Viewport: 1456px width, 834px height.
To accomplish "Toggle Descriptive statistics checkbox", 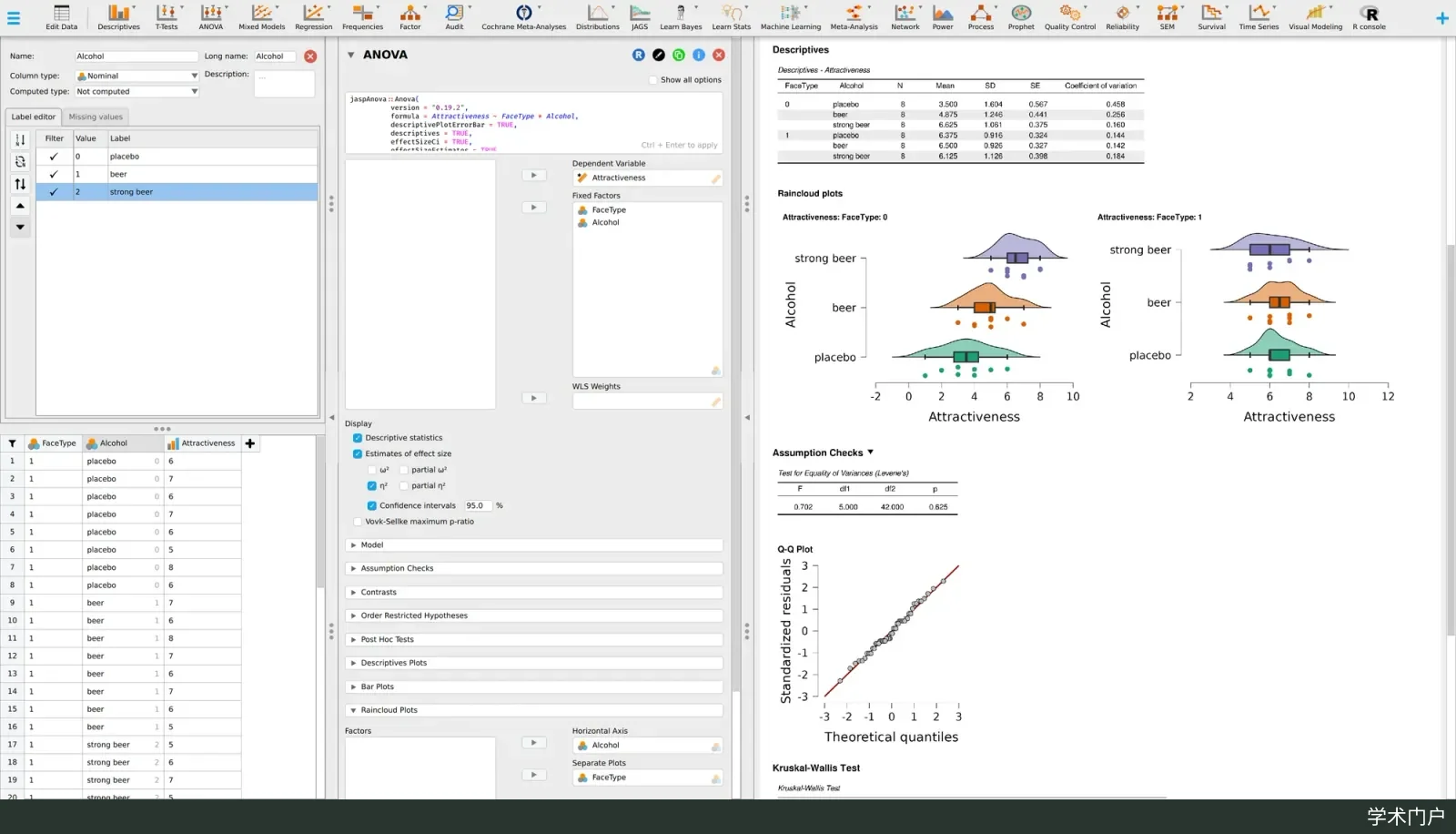I will coord(358,438).
